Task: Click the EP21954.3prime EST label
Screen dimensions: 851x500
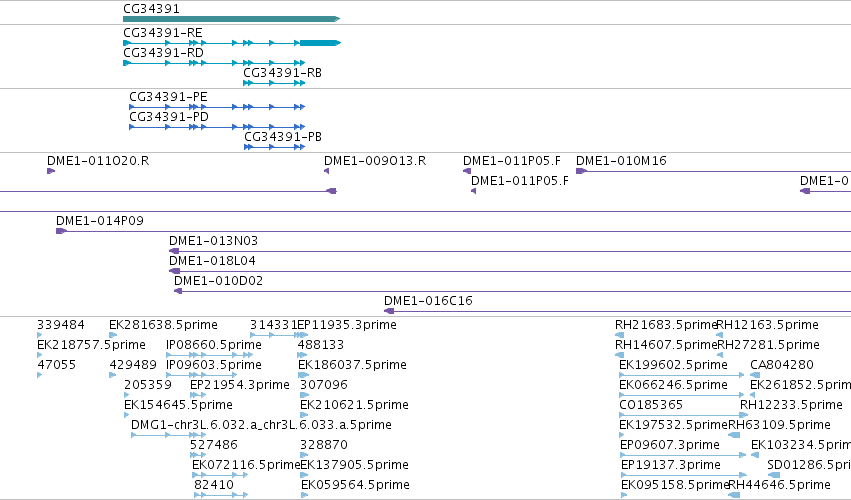Action: (240, 385)
